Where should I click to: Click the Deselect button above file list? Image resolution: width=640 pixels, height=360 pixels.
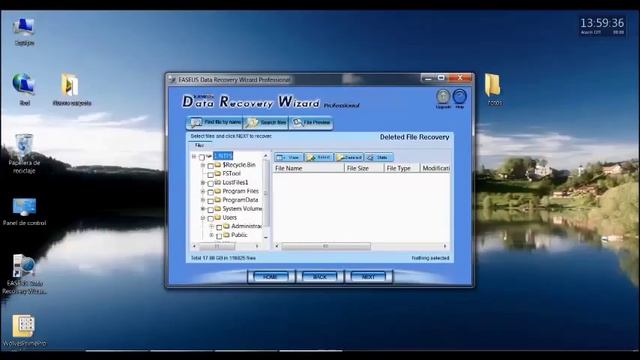tap(349, 157)
